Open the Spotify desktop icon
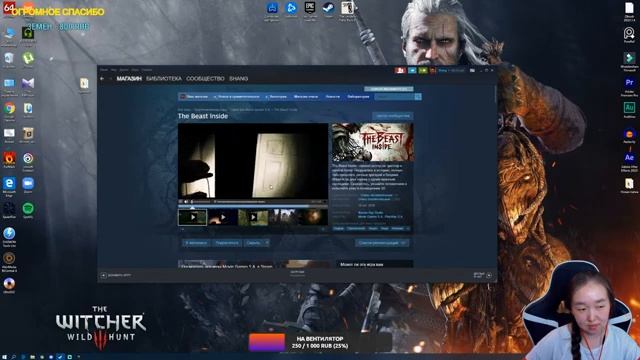Image resolution: width=640 pixels, height=360 pixels. (x=28, y=211)
